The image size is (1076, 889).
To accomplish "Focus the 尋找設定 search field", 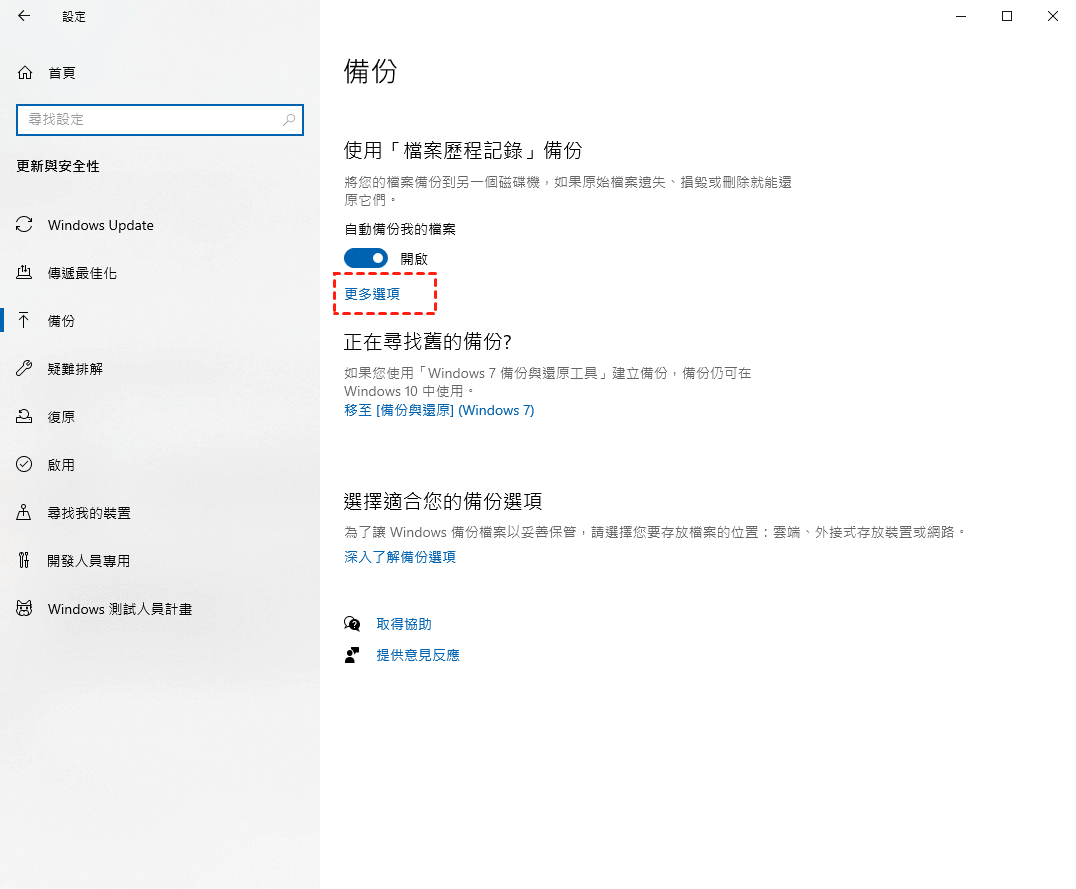I will click(150, 120).
